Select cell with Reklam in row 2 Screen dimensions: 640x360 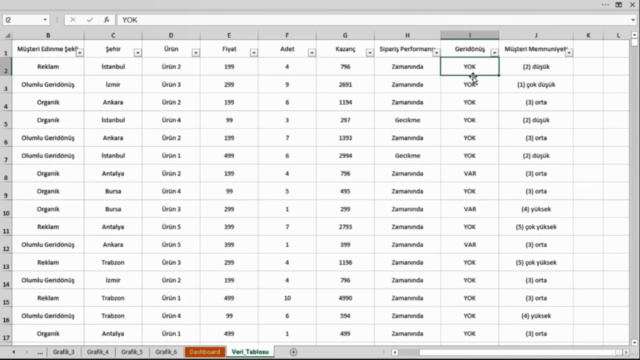(48, 67)
